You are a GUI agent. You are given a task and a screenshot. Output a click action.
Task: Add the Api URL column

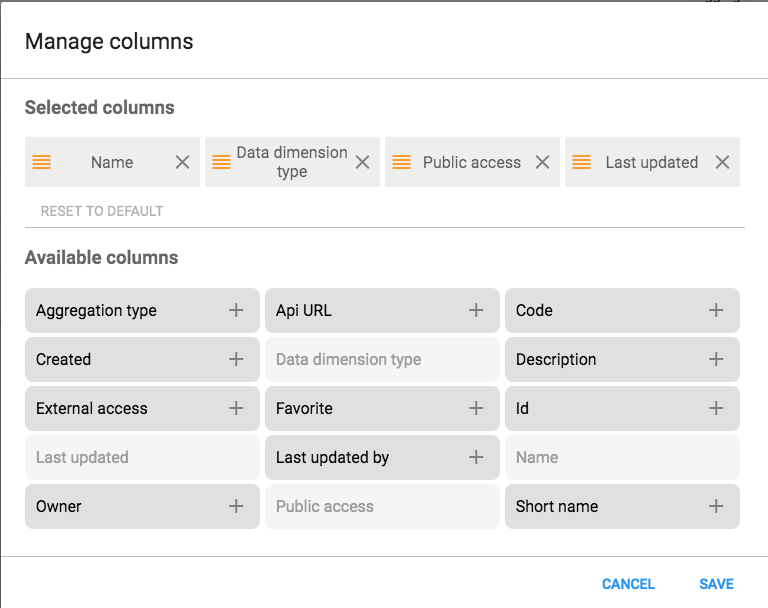pyautogui.click(x=476, y=310)
